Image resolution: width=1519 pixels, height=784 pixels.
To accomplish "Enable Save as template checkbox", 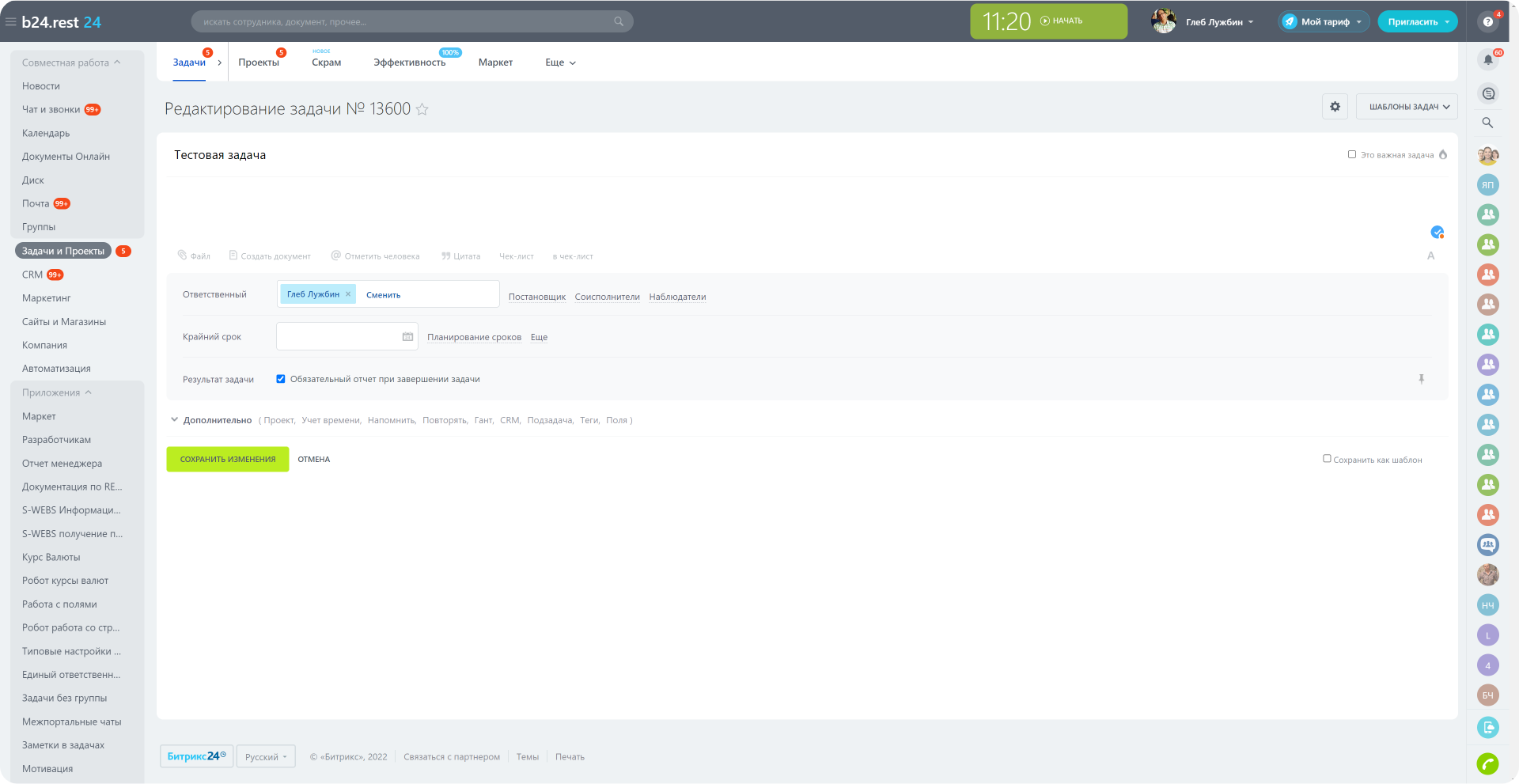I will pos(1327,459).
